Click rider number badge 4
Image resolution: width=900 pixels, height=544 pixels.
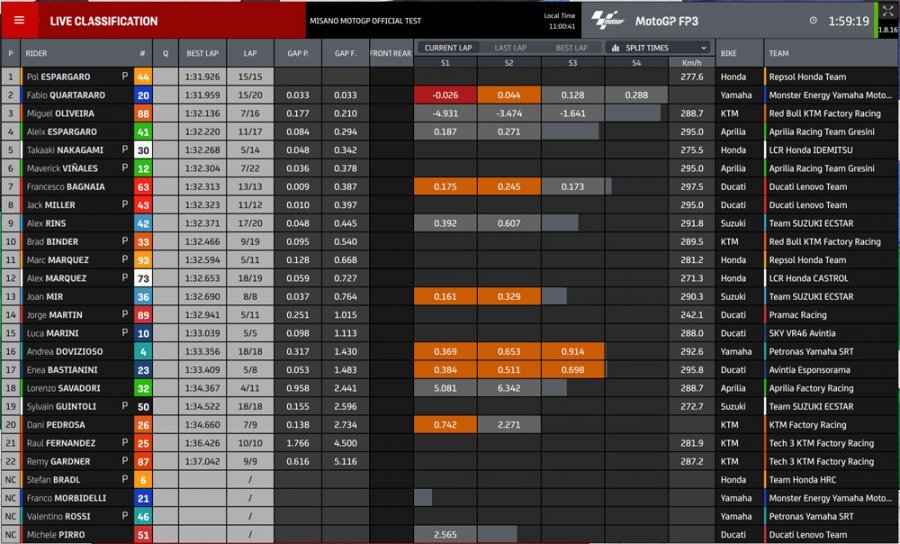143,352
